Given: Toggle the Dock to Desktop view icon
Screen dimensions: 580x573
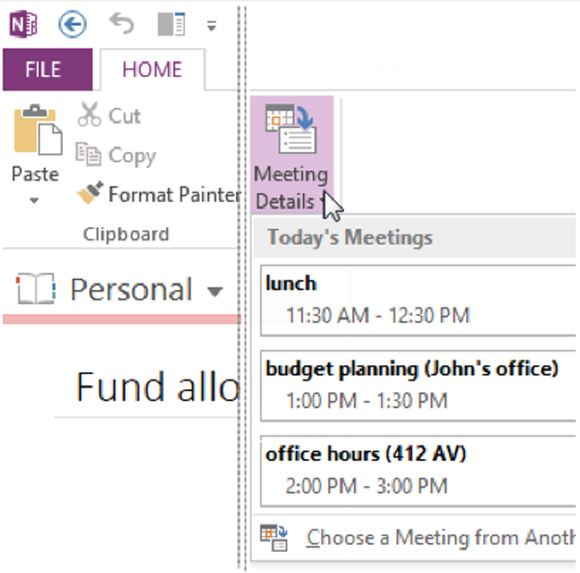Looking at the screenshot, I should pos(171,24).
